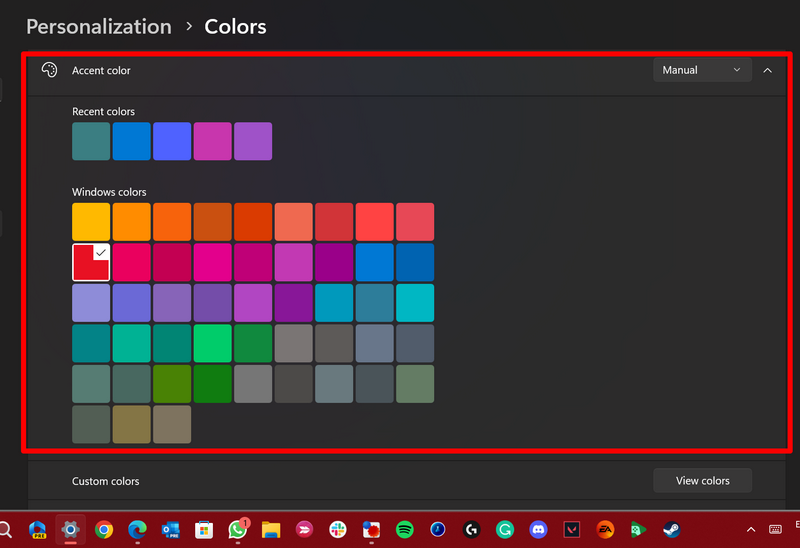
Task: Show hidden system tray icons
Action: point(751,529)
